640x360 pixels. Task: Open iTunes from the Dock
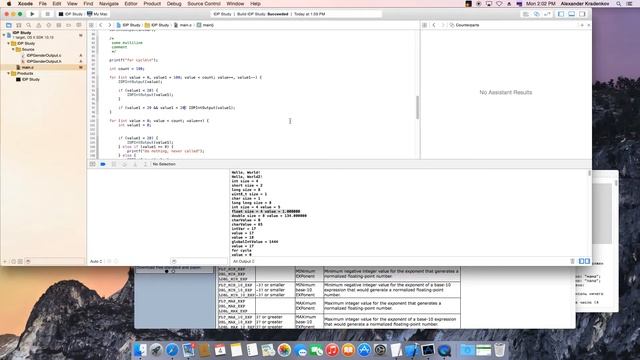(x=332, y=350)
